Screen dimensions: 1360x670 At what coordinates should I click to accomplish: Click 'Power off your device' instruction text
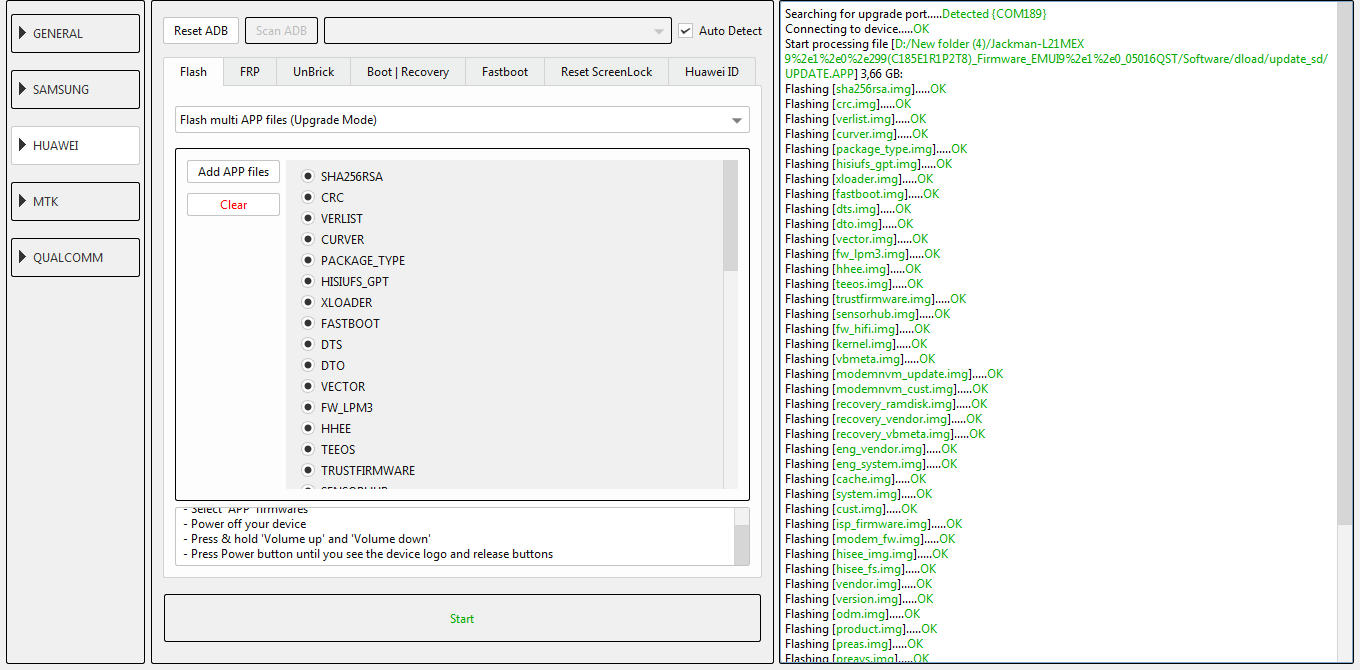pyautogui.click(x=248, y=524)
